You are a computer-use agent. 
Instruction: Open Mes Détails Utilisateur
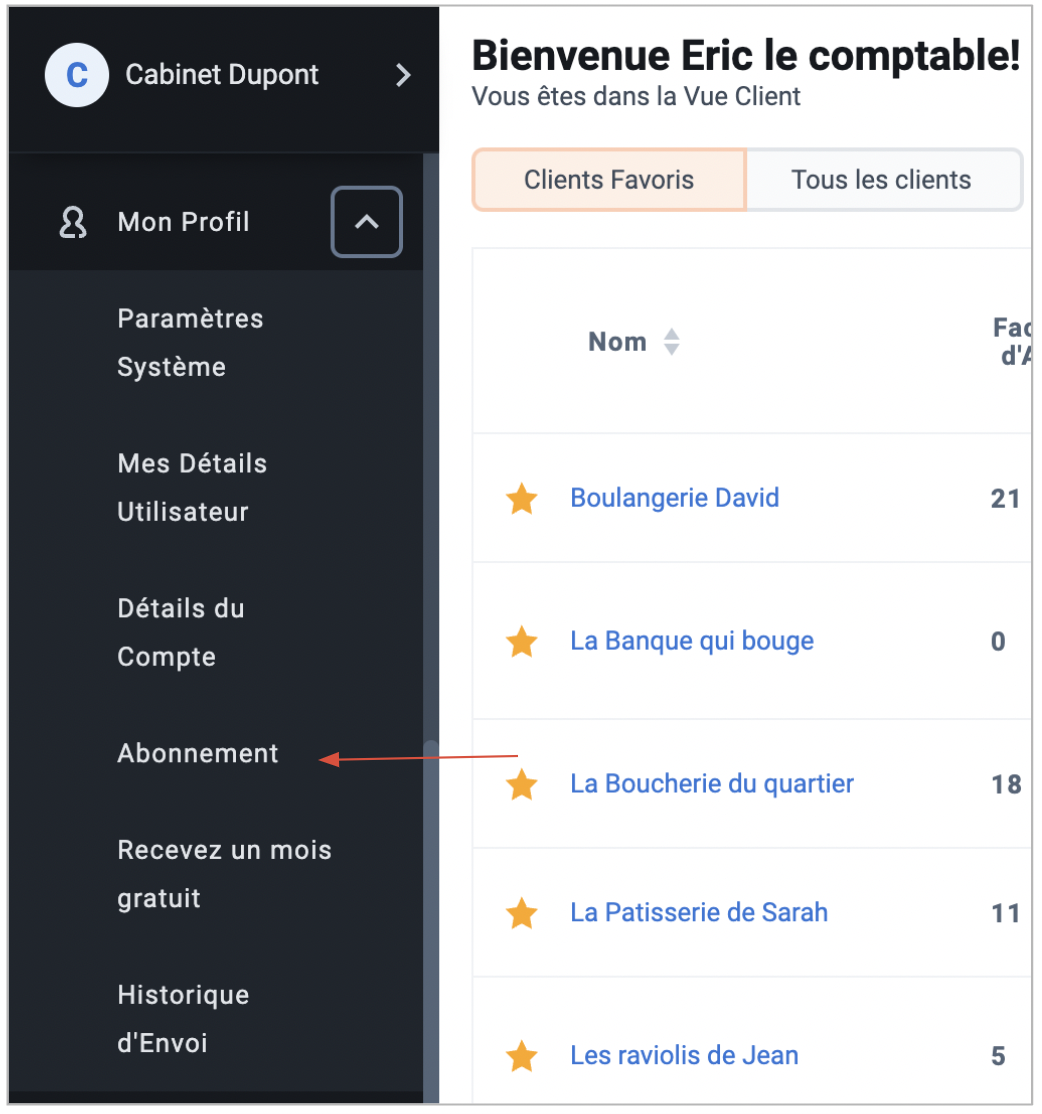click(192, 487)
